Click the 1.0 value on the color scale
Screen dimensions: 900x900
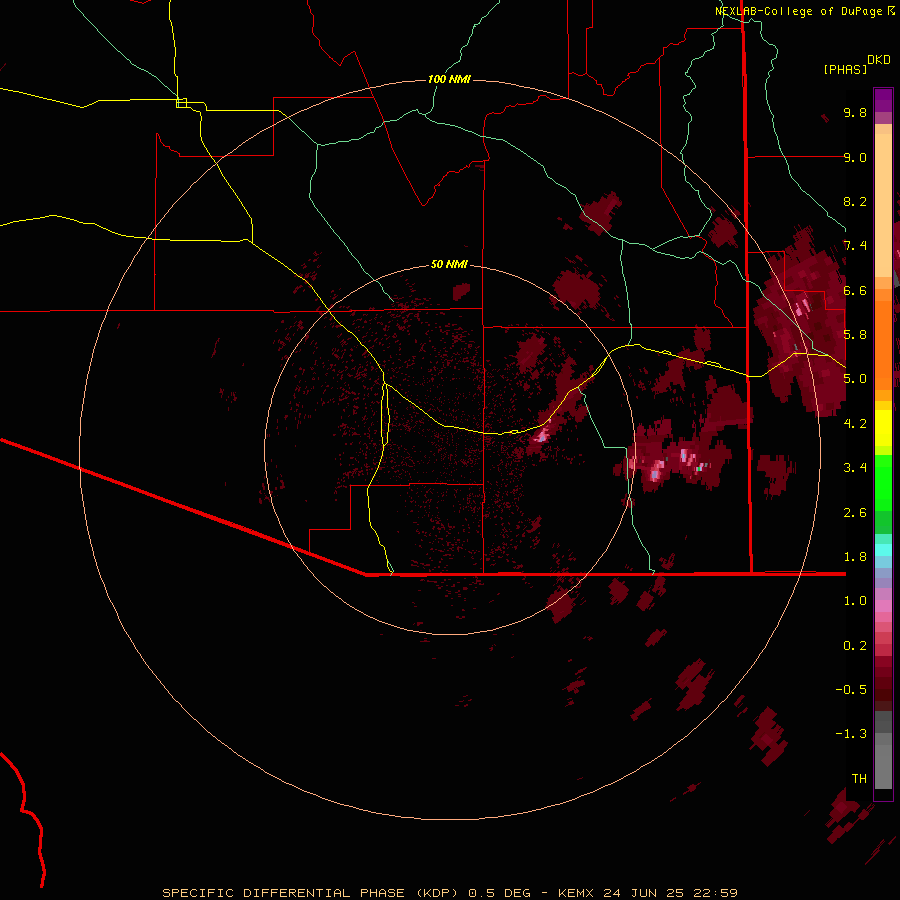click(x=855, y=601)
